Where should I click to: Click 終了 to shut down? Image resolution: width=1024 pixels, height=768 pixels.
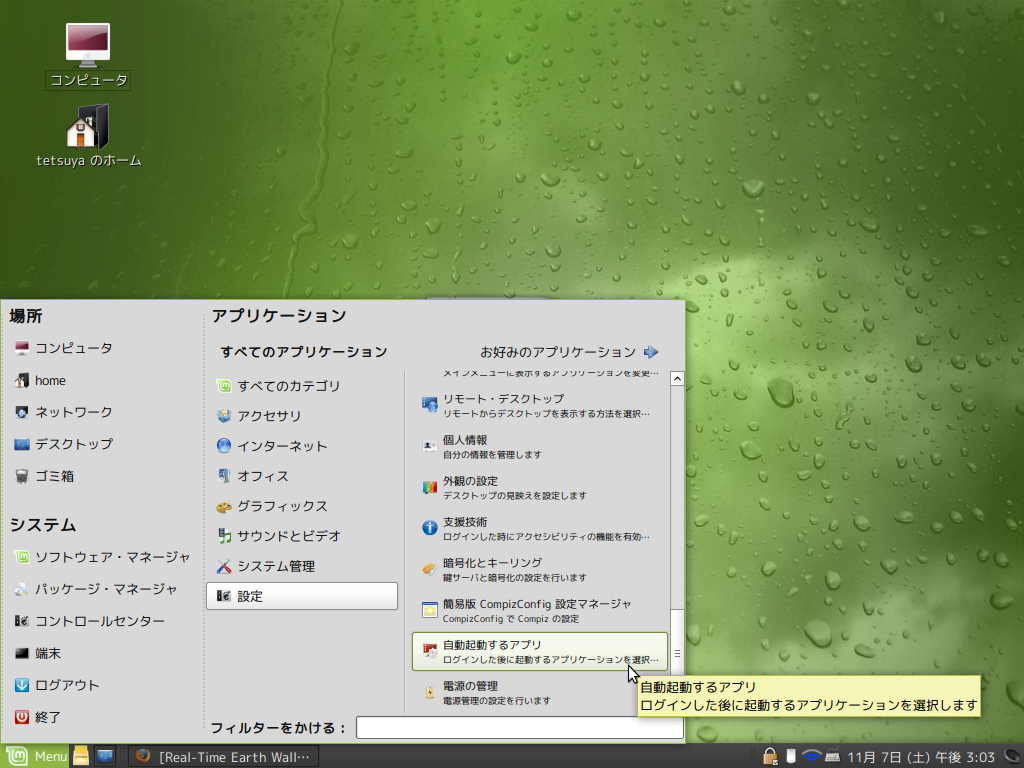[x=38, y=717]
